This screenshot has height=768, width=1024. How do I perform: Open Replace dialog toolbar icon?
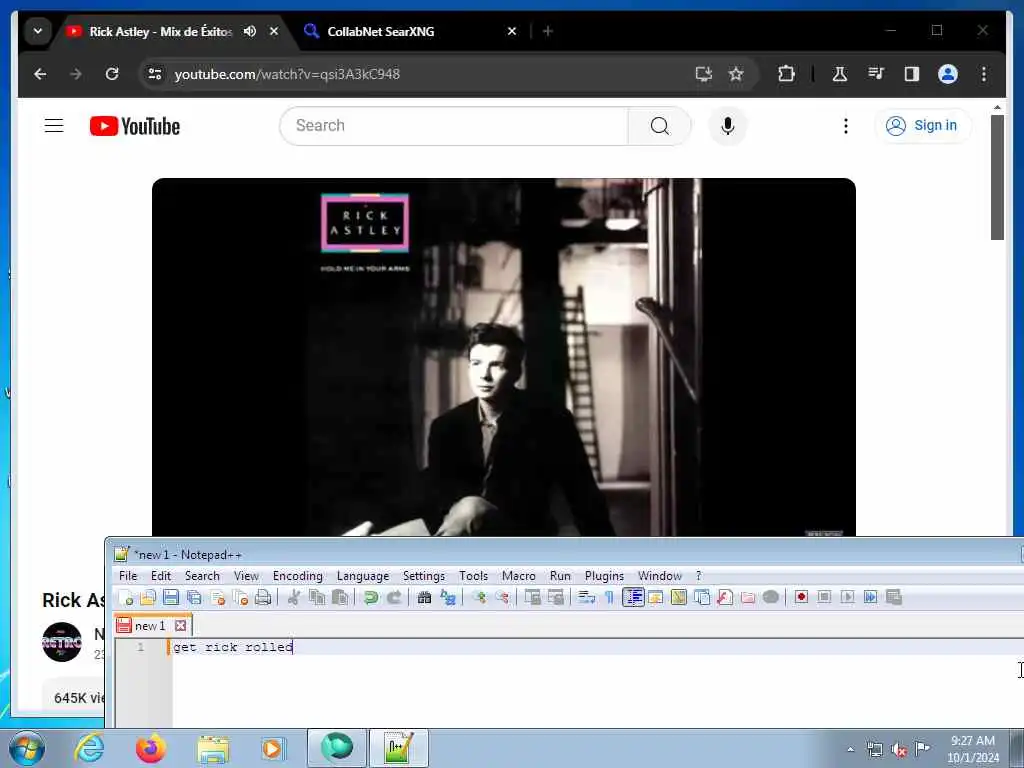447,597
